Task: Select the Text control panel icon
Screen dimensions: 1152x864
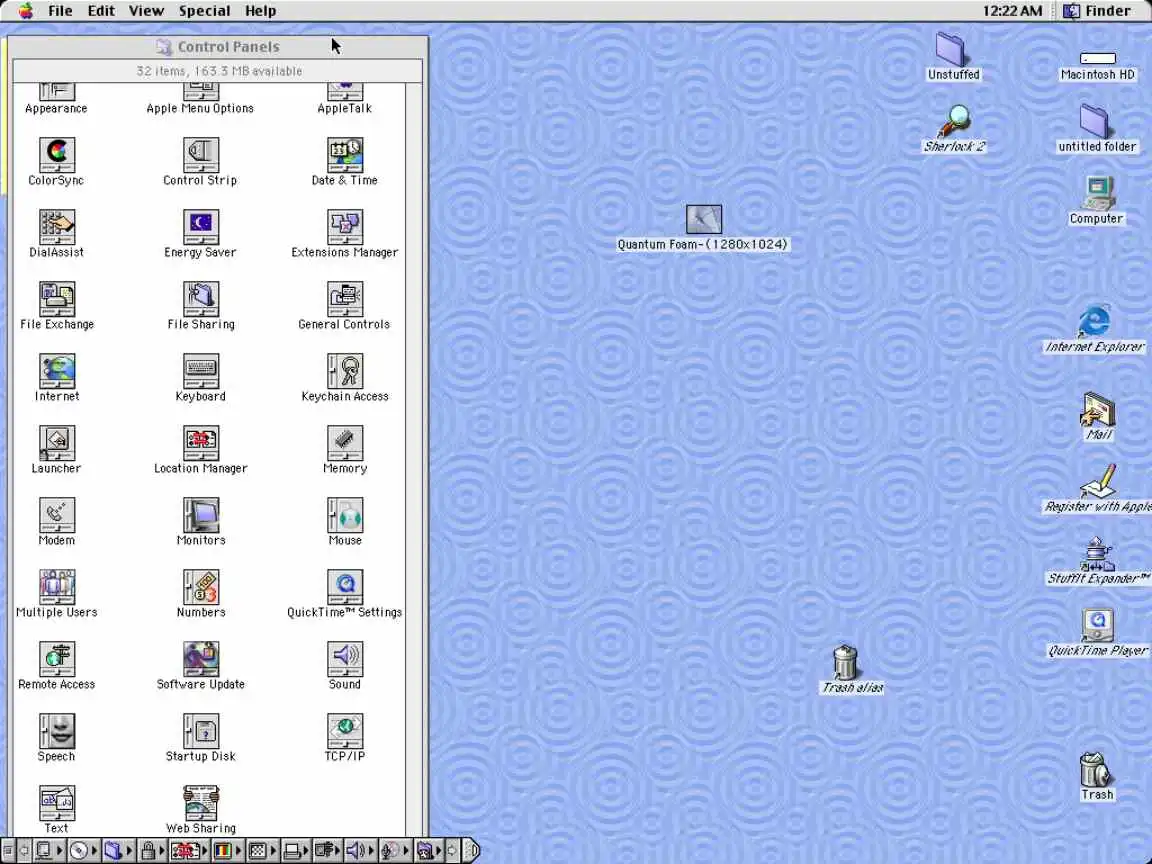Action: [x=57, y=803]
